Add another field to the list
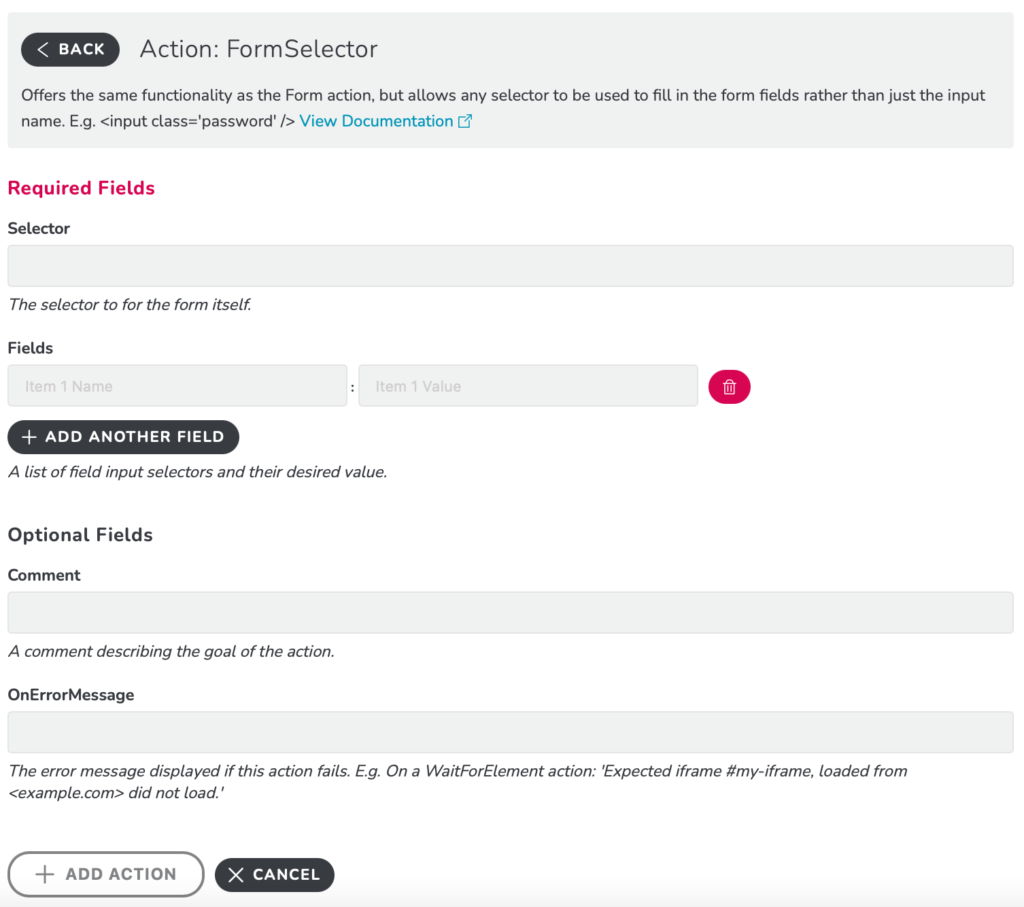Image resolution: width=1024 pixels, height=907 pixels. (123, 437)
